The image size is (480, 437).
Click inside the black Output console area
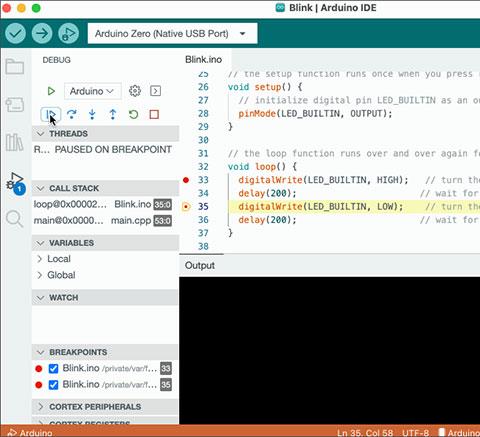[x=329, y=350]
